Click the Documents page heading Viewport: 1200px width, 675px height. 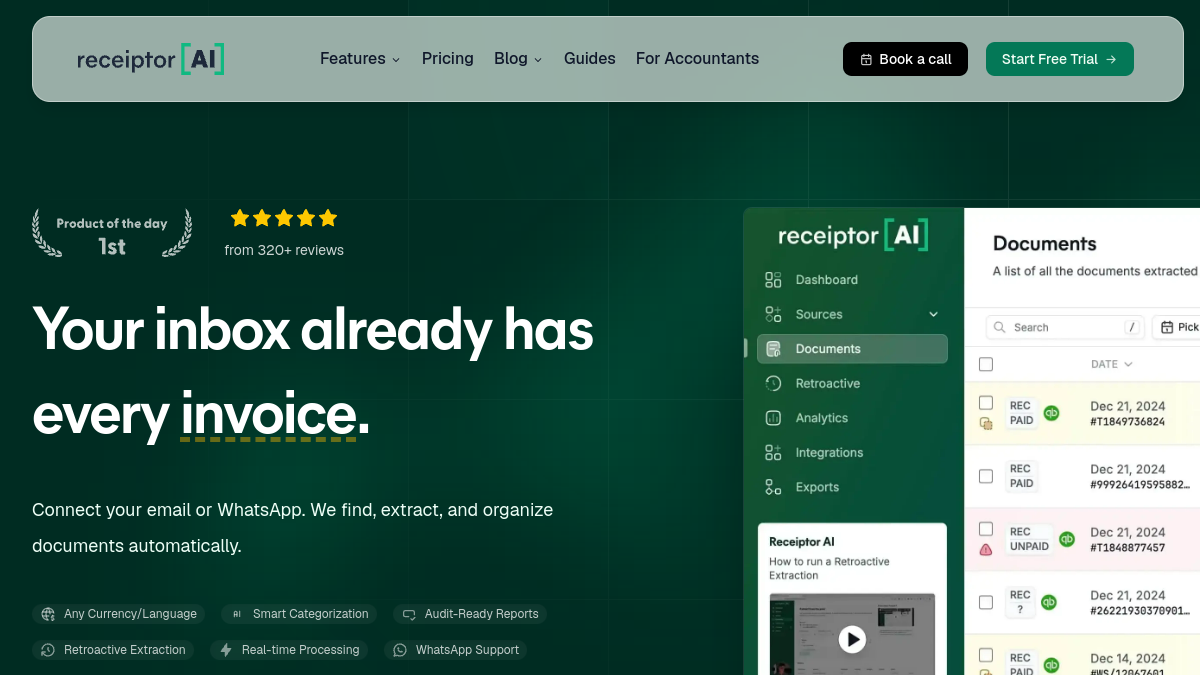point(1044,243)
